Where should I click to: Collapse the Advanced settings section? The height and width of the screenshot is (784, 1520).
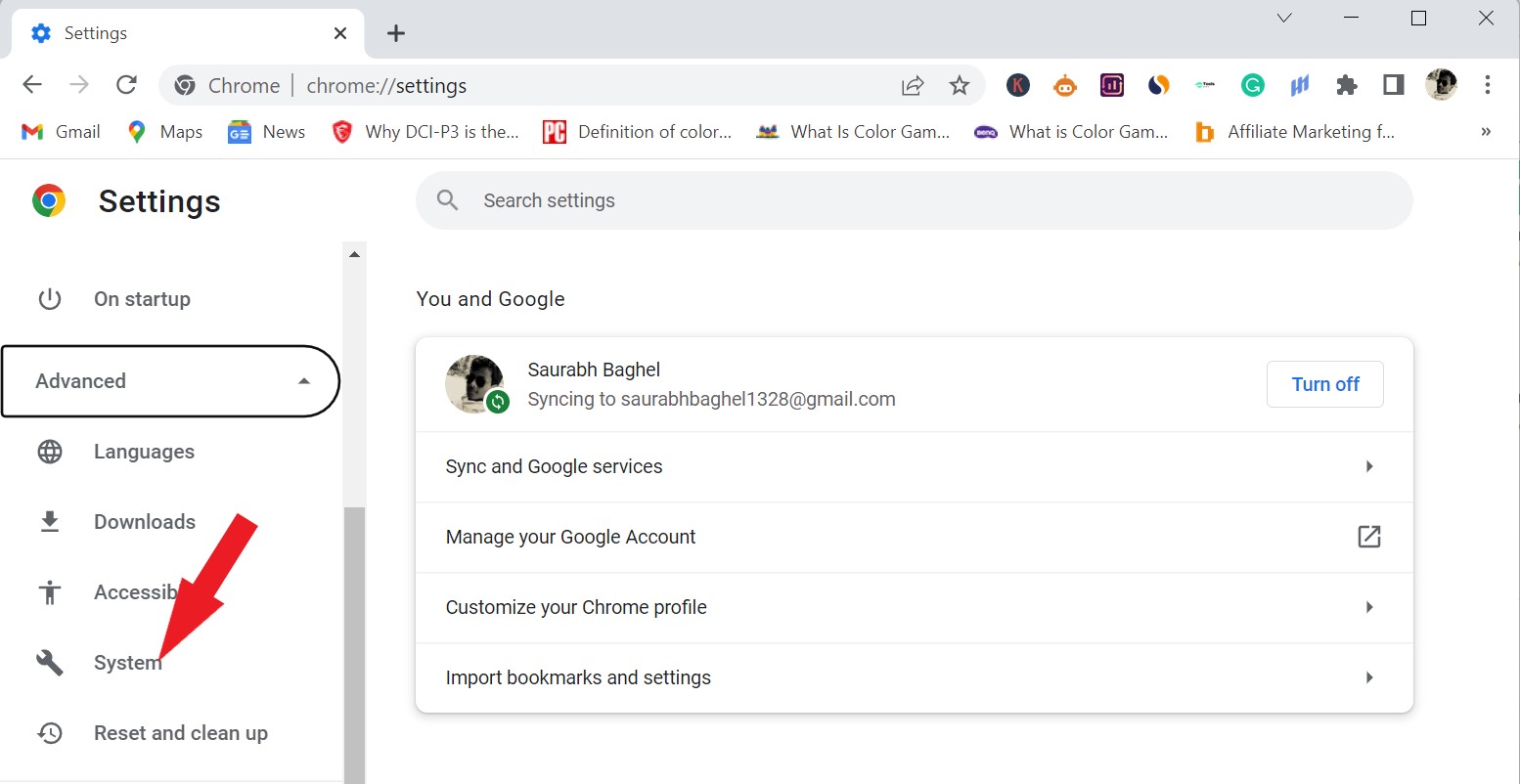coord(303,381)
